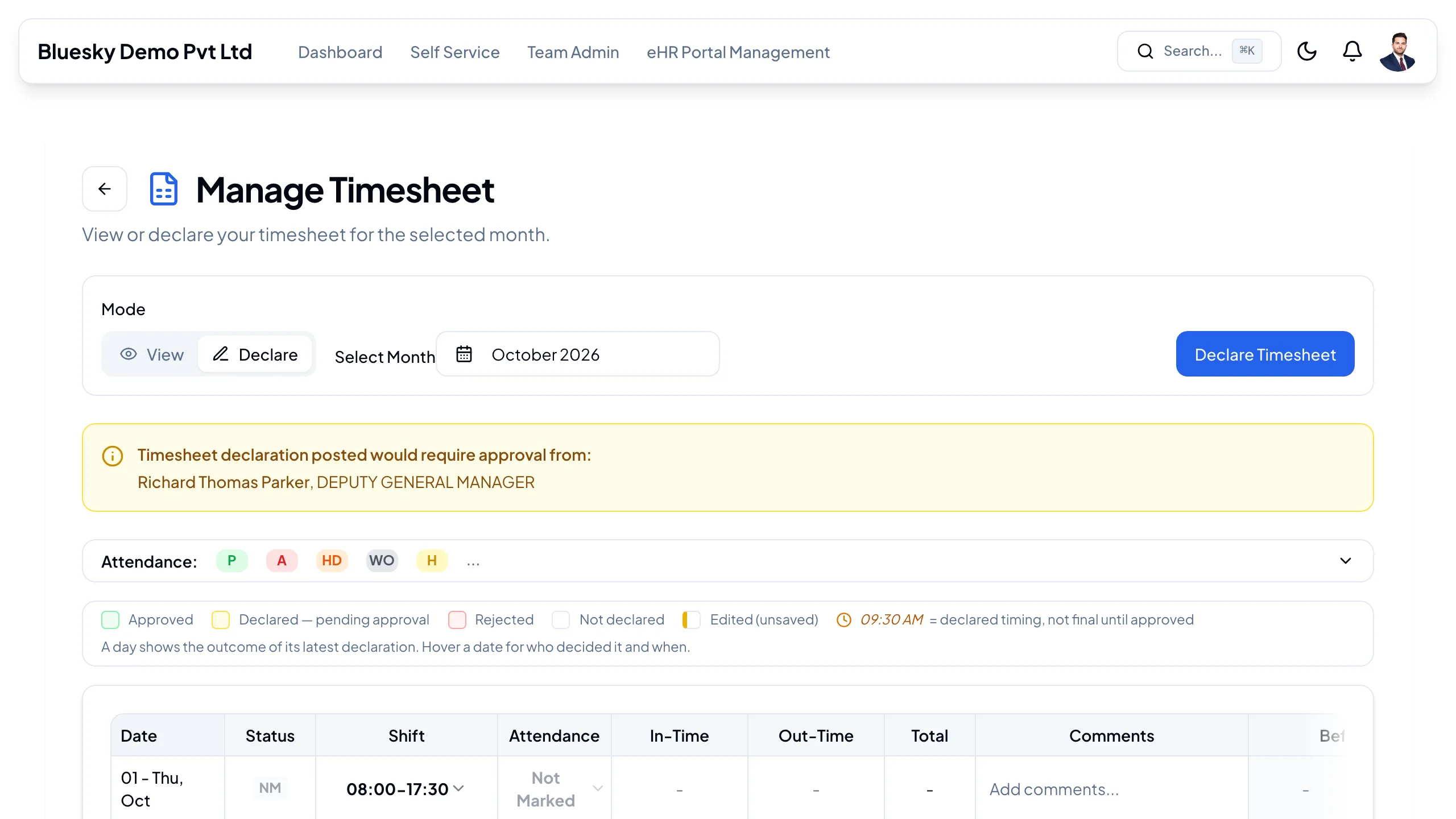Open Self Service menu
The image size is (1456, 819).
(455, 52)
